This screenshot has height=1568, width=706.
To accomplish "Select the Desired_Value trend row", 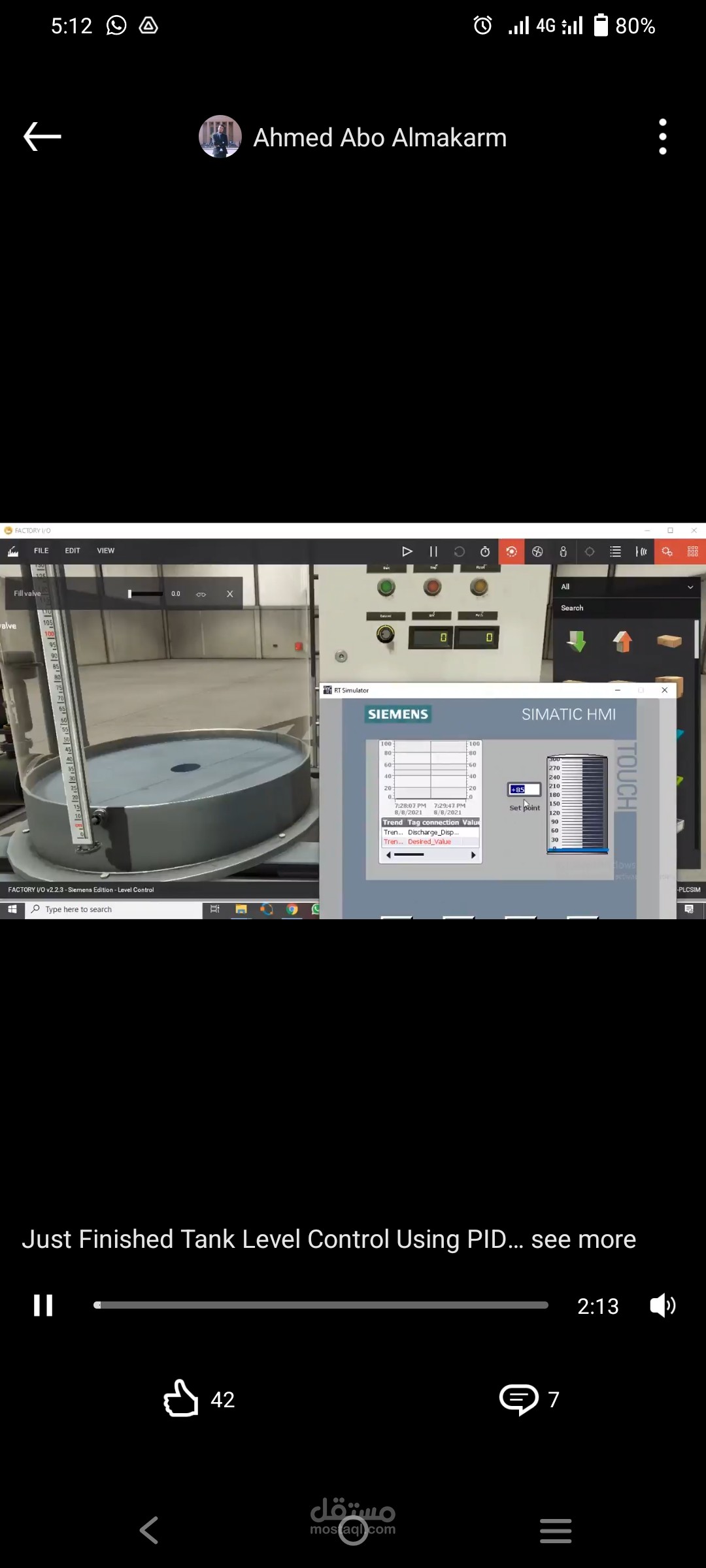I will 431,841.
